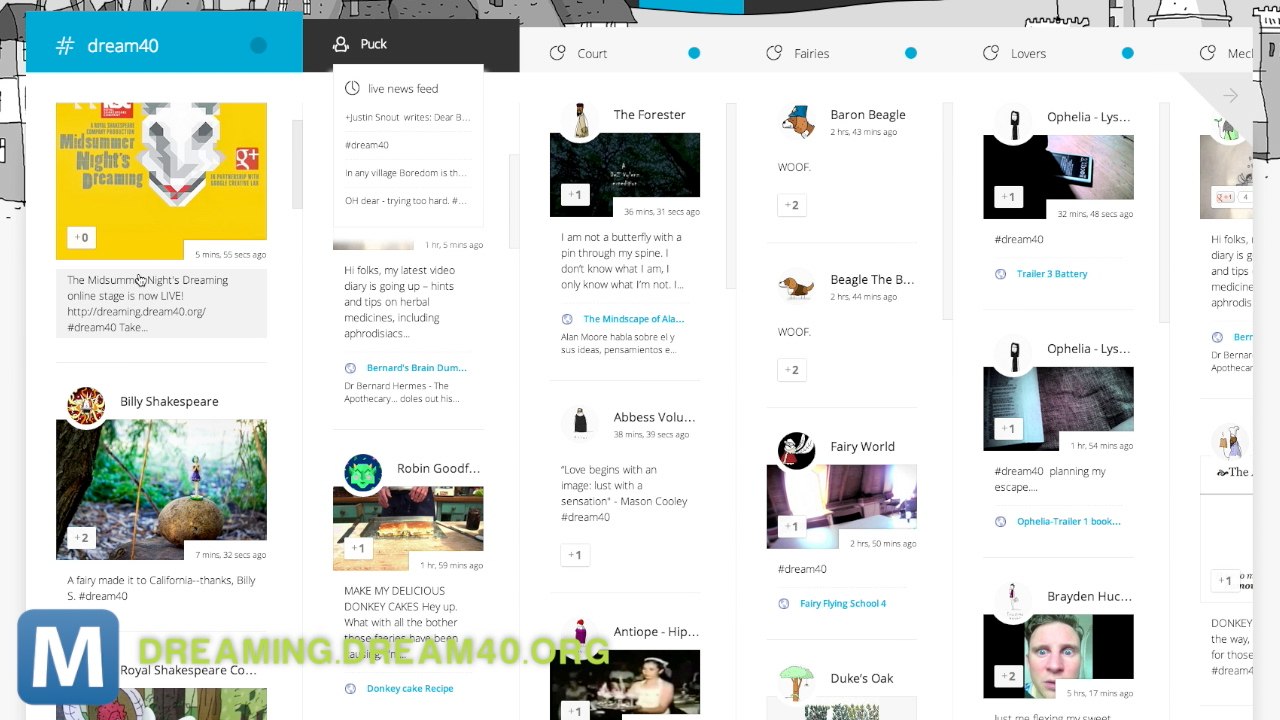Toggle the dot on the dream40 tab
Viewport: 1280px width, 720px height.
click(x=259, y=45)
